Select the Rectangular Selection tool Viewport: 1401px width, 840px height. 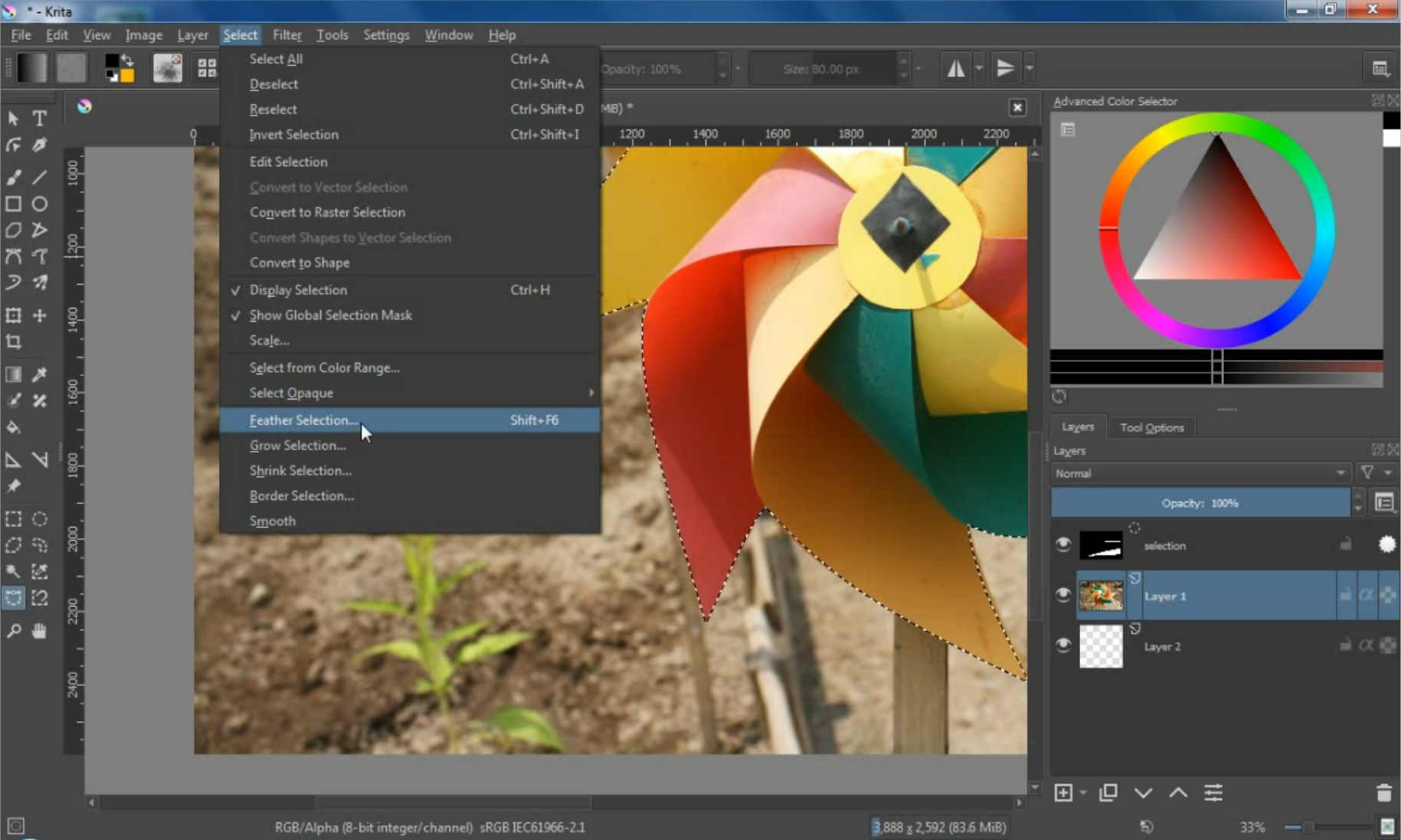12,518
